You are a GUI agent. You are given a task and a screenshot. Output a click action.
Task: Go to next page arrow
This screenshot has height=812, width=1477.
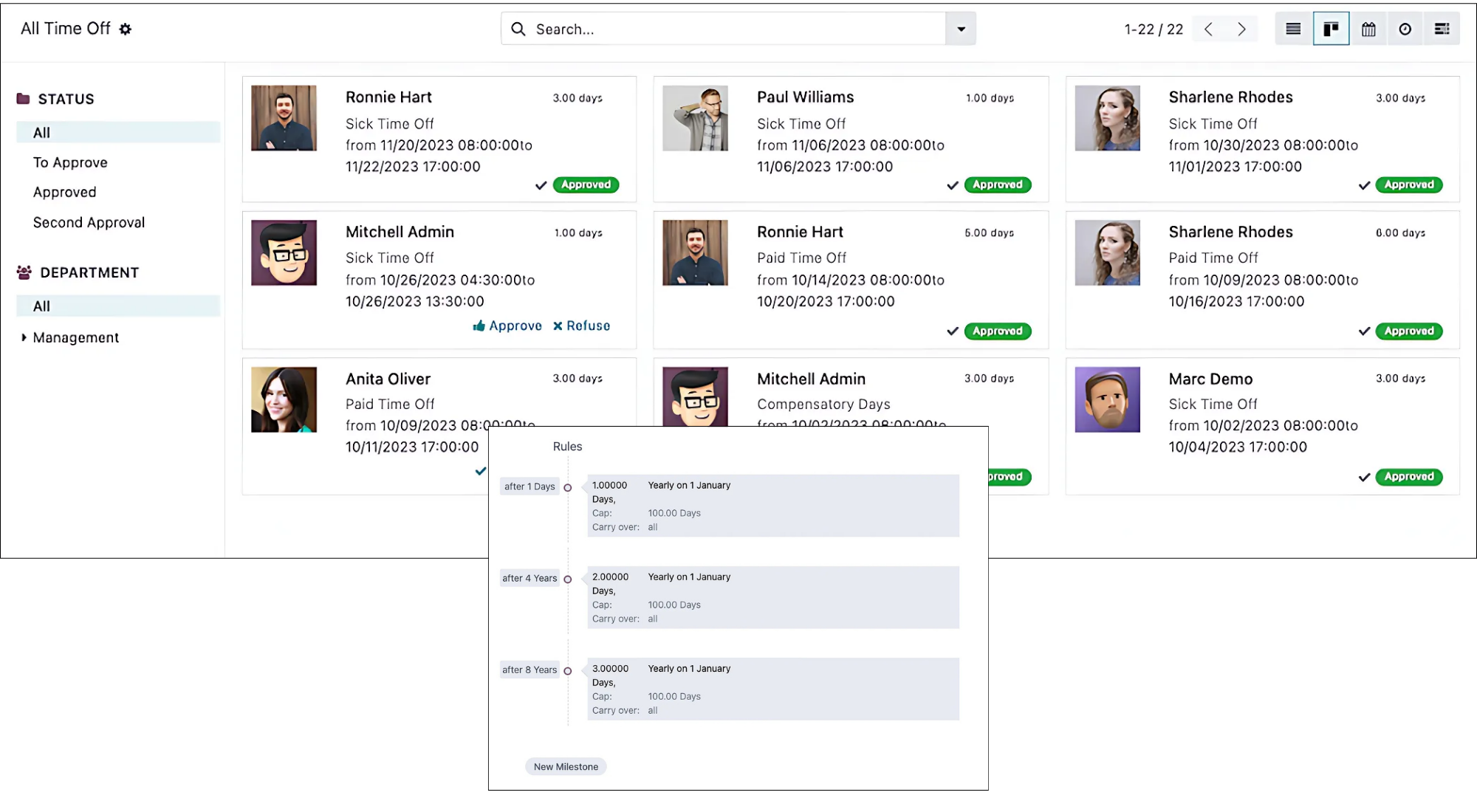(1241, 29)
